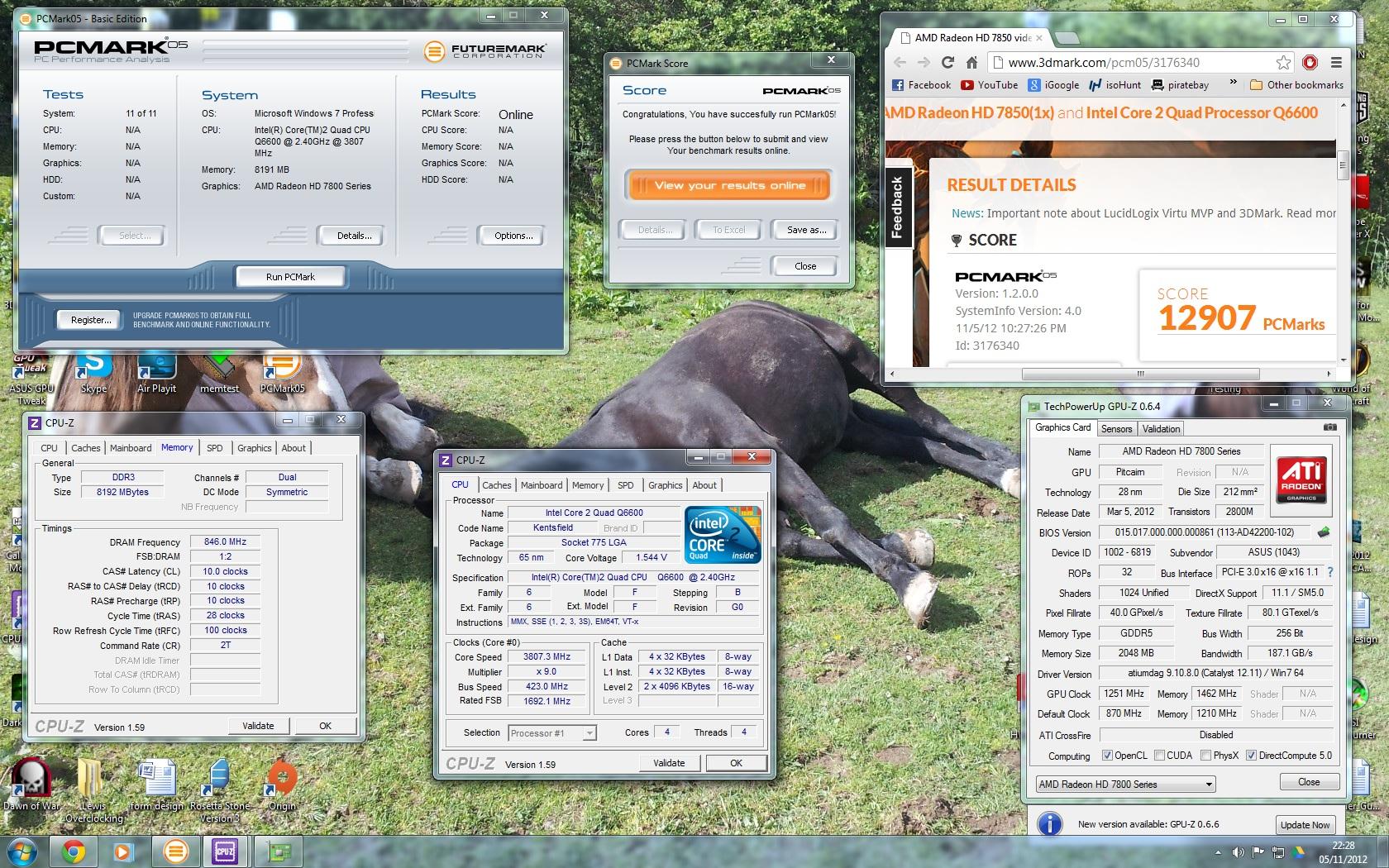Viewport: 1389px width, 868px height.
Task: Click the Run PCMark button
Action: (x=290, y=277)
